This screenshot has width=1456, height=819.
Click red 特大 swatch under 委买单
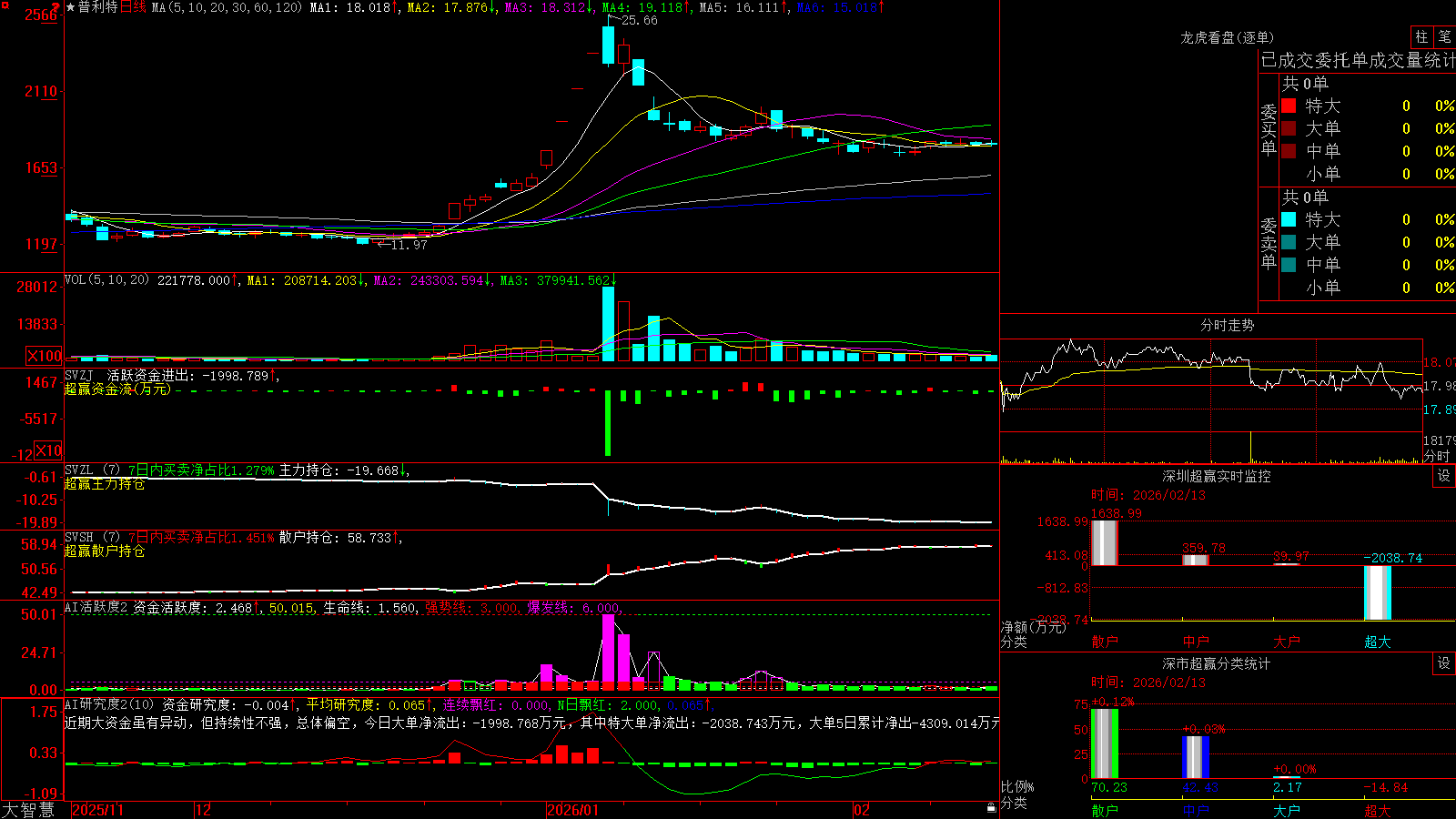(1289, 106)
